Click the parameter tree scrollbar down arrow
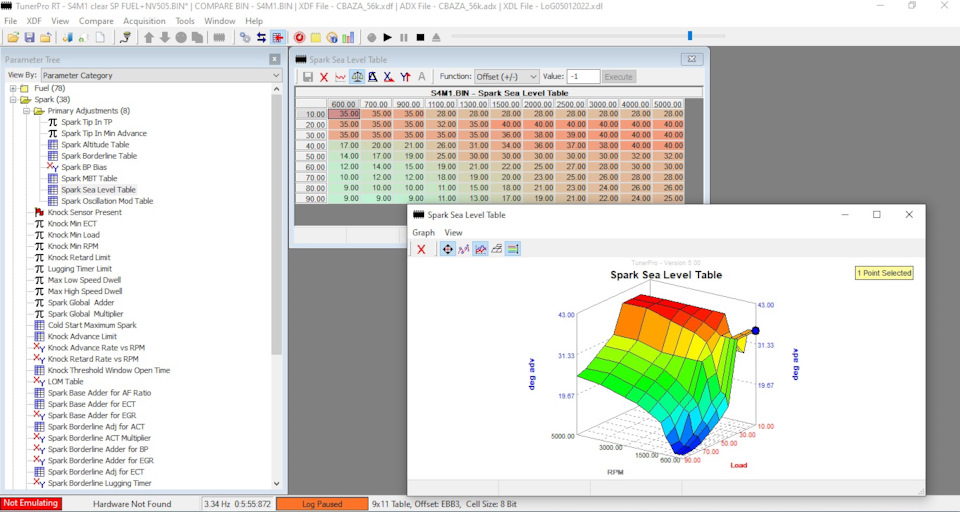Screen dimensions: 960x512 (276, 483)
